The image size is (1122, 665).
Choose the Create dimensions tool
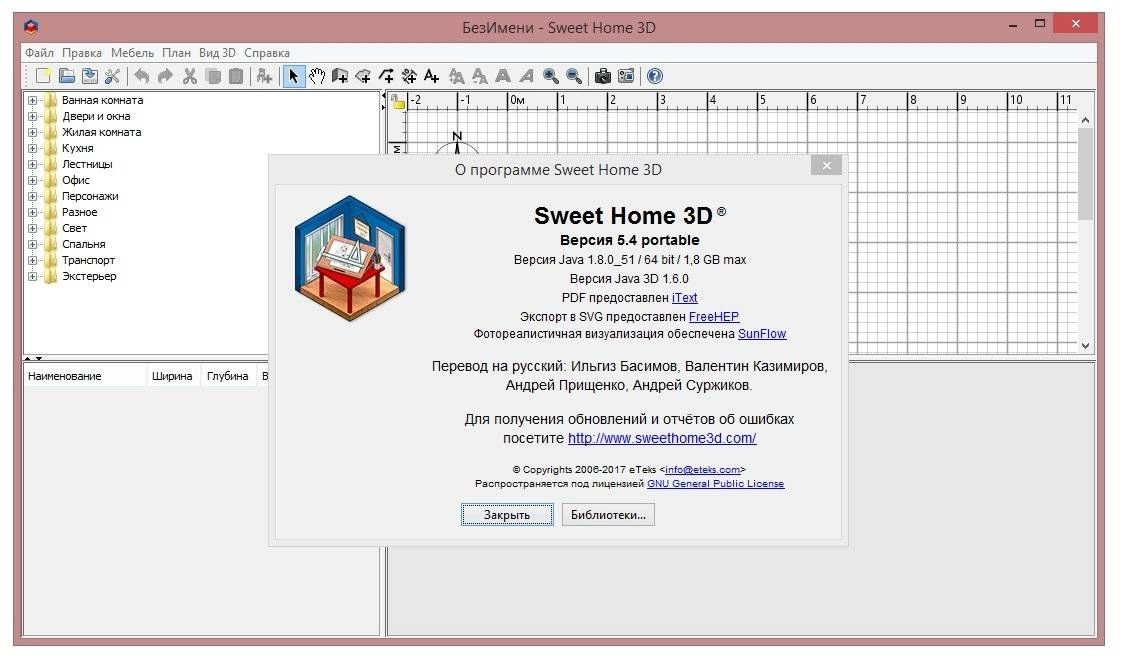[x=409, y=76]
